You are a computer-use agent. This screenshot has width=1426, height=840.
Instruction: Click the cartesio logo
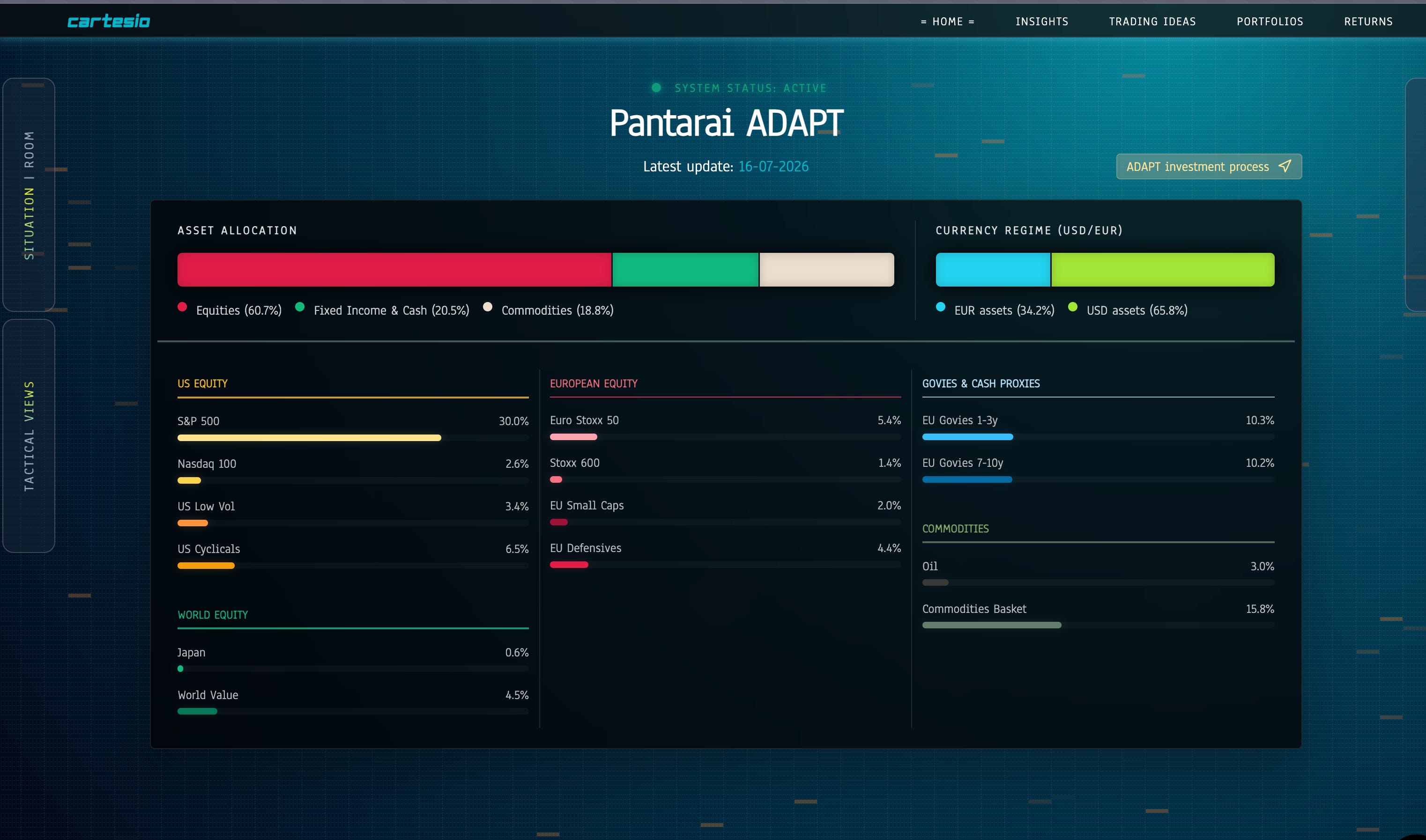point(109,21)
